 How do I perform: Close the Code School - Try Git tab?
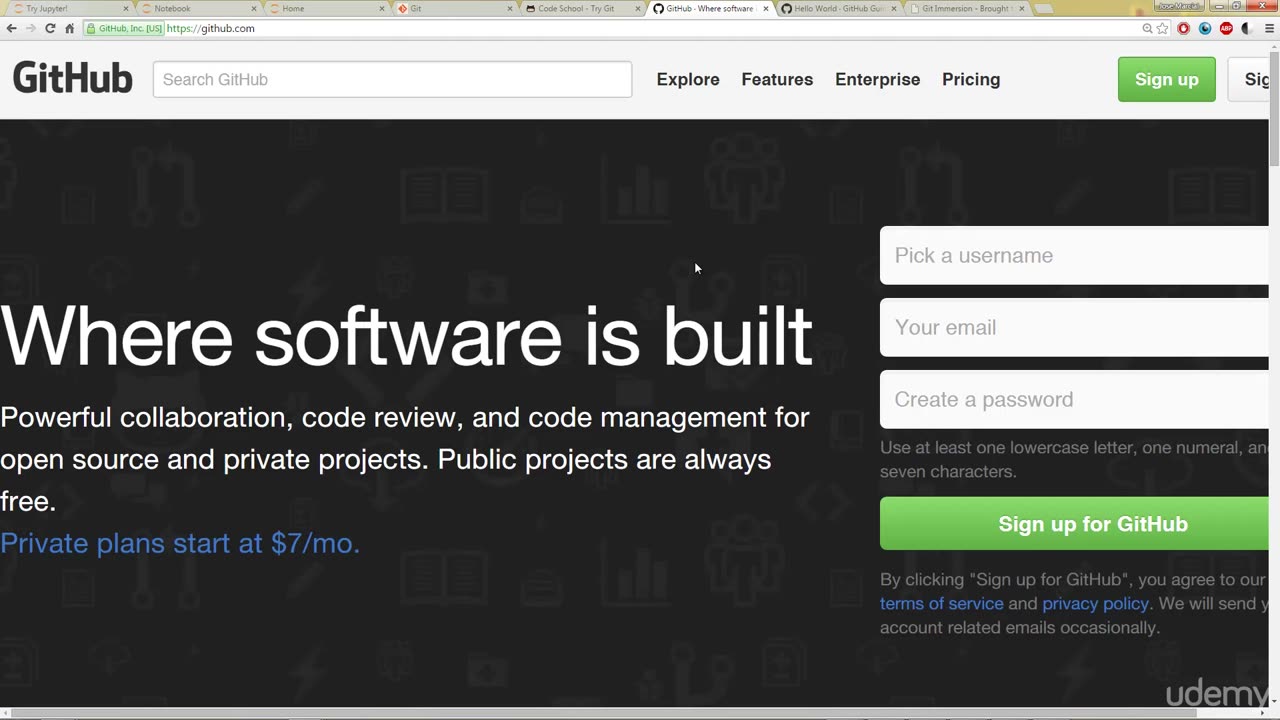(x=638, y=8)
